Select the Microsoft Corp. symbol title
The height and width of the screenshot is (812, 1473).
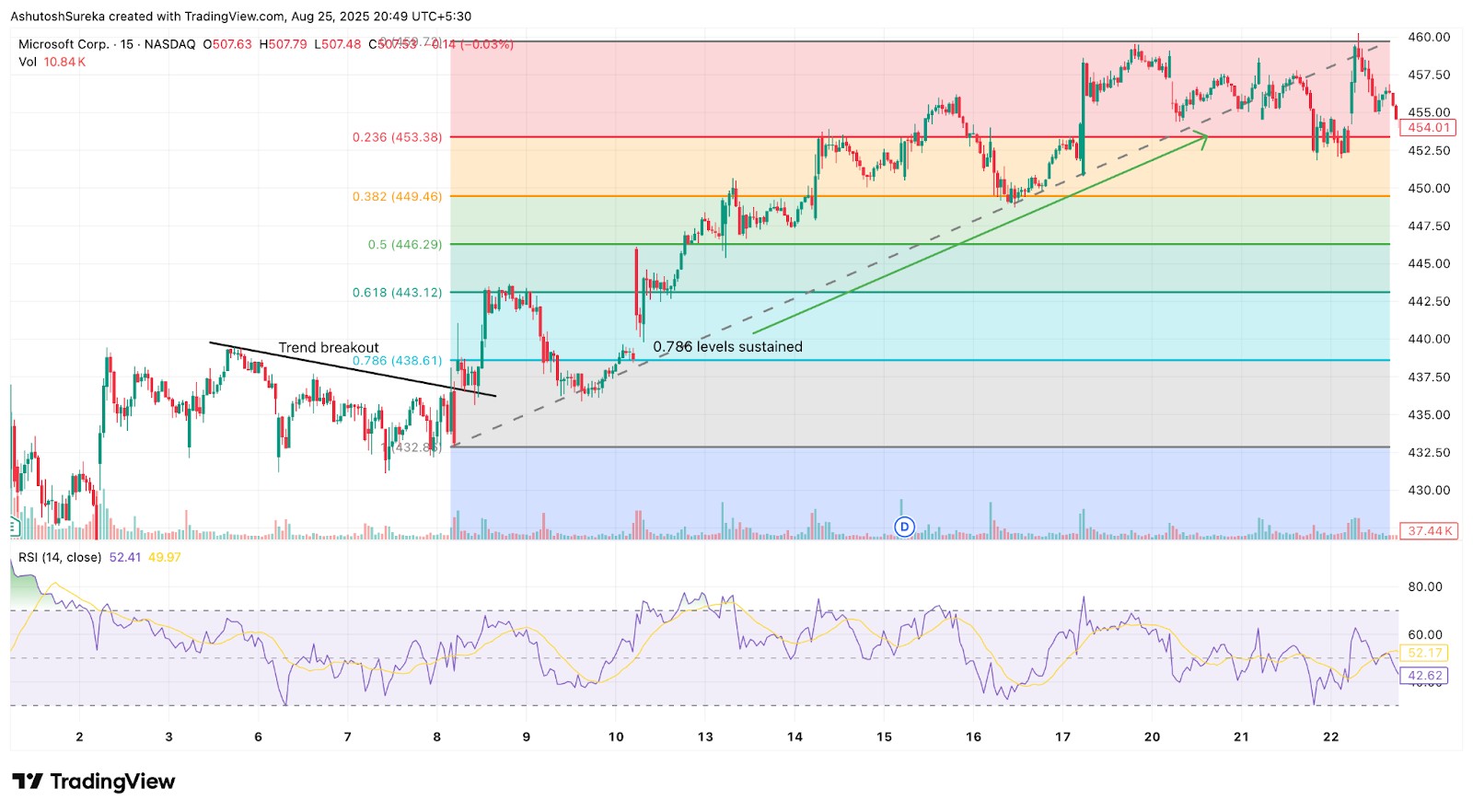(x=64, y=44)
